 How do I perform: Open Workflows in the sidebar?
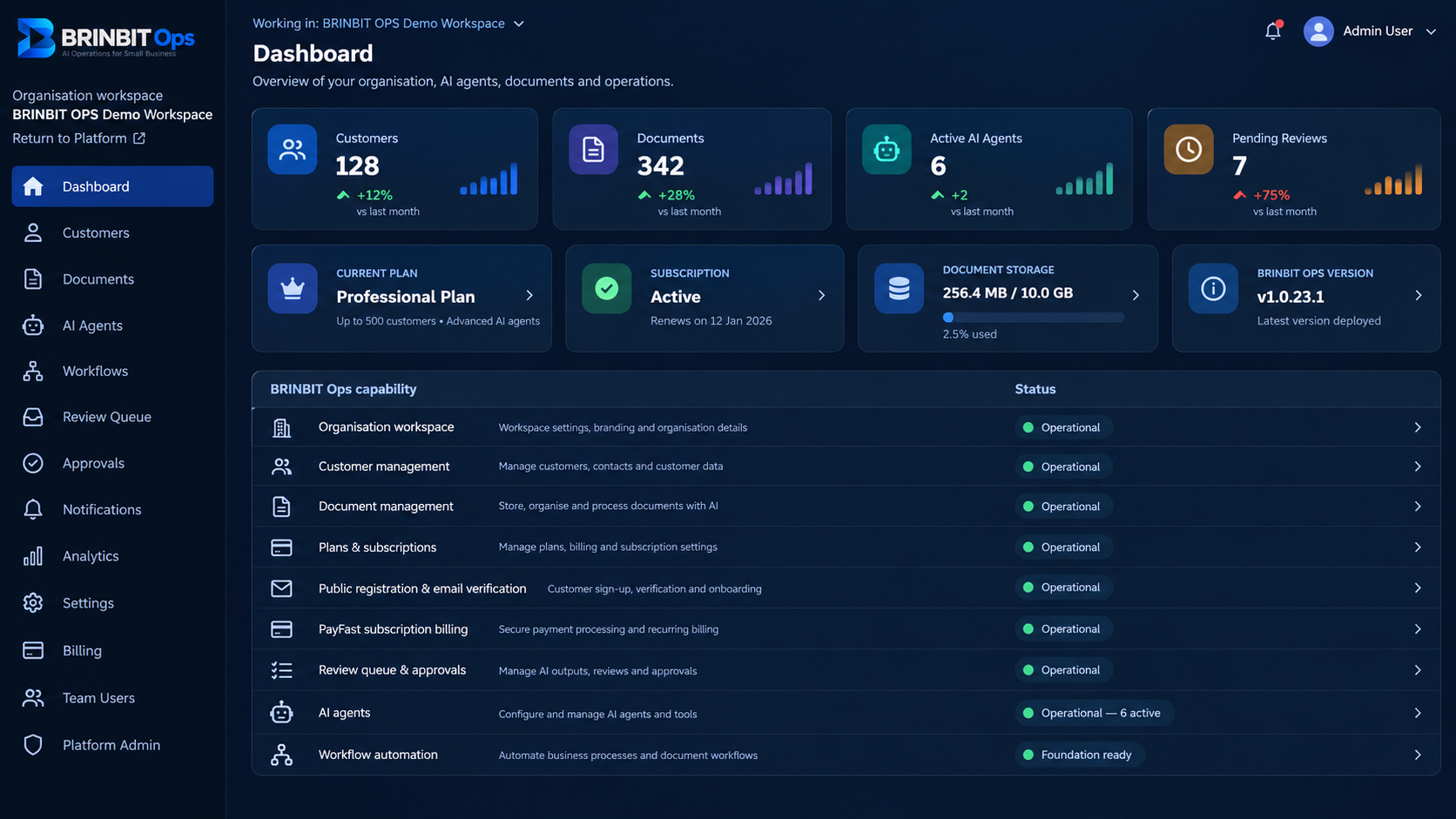112,371
